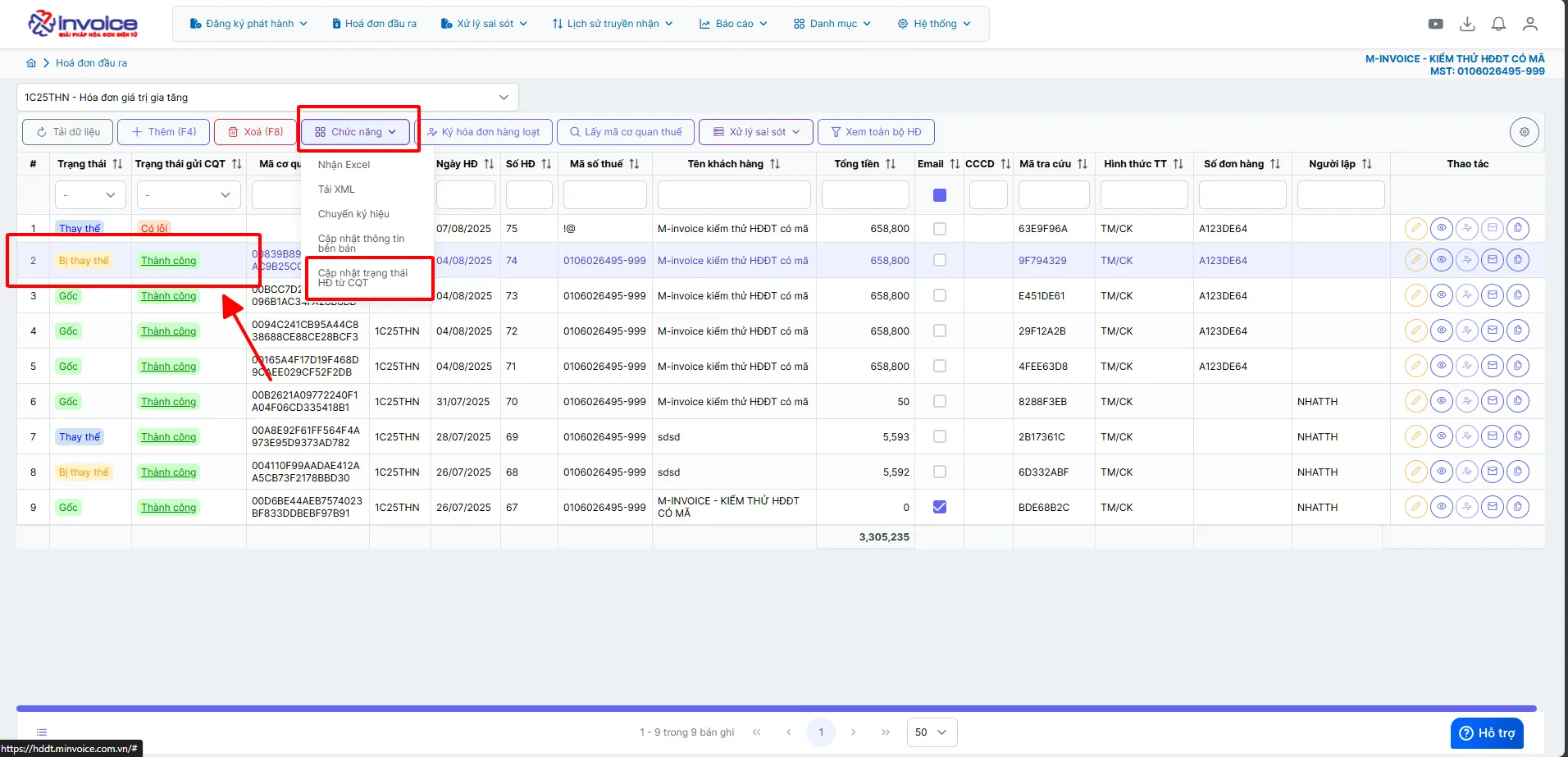Open the Báo cáo menu

[x=733, y=24]
